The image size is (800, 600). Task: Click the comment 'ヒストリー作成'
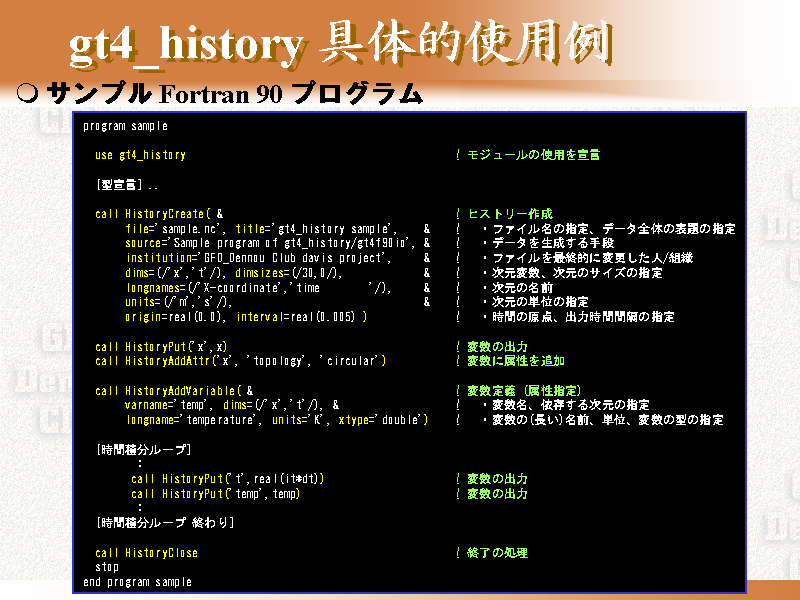point(510,214)
